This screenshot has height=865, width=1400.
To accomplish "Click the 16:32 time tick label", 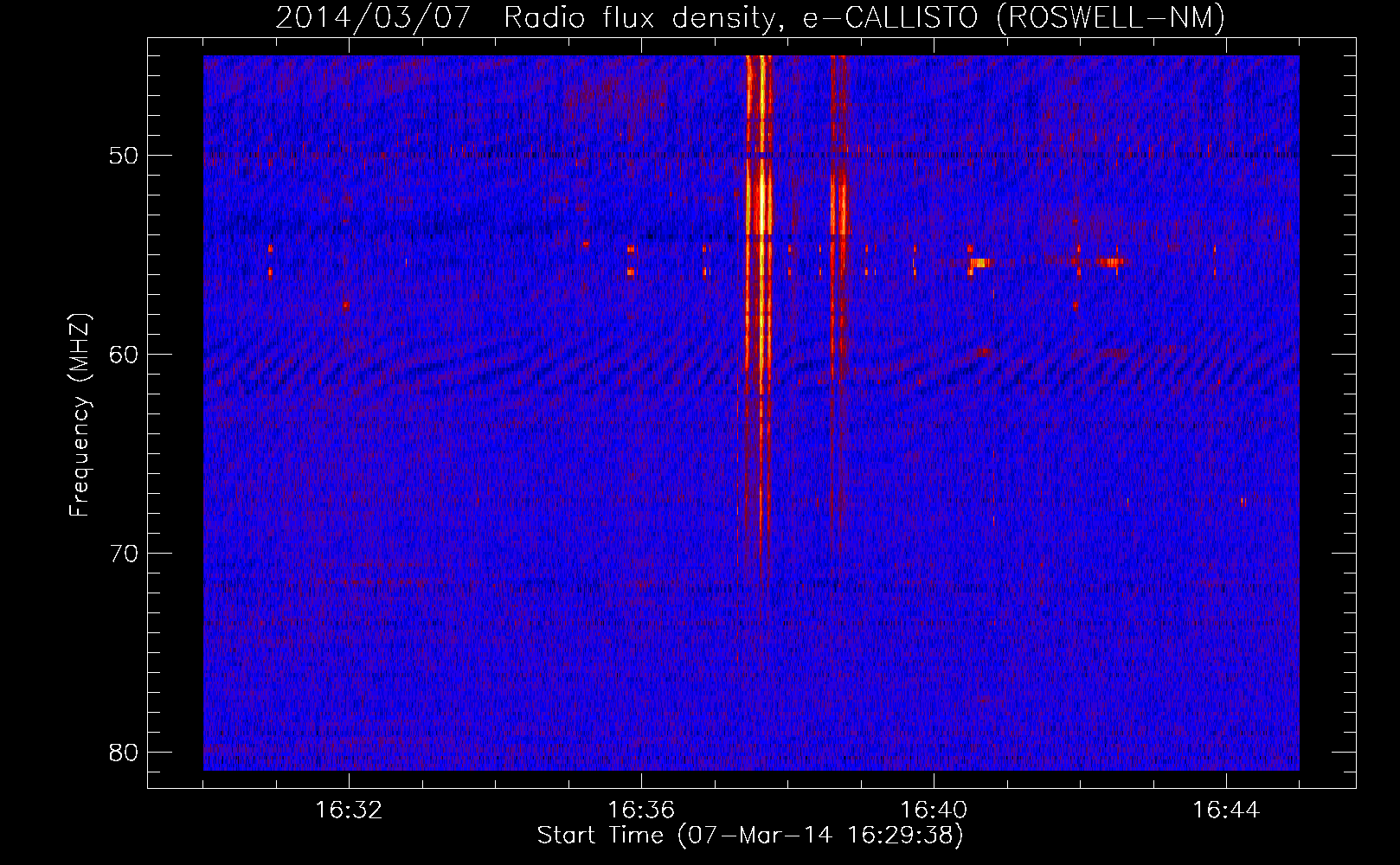I will pos(349,811).
